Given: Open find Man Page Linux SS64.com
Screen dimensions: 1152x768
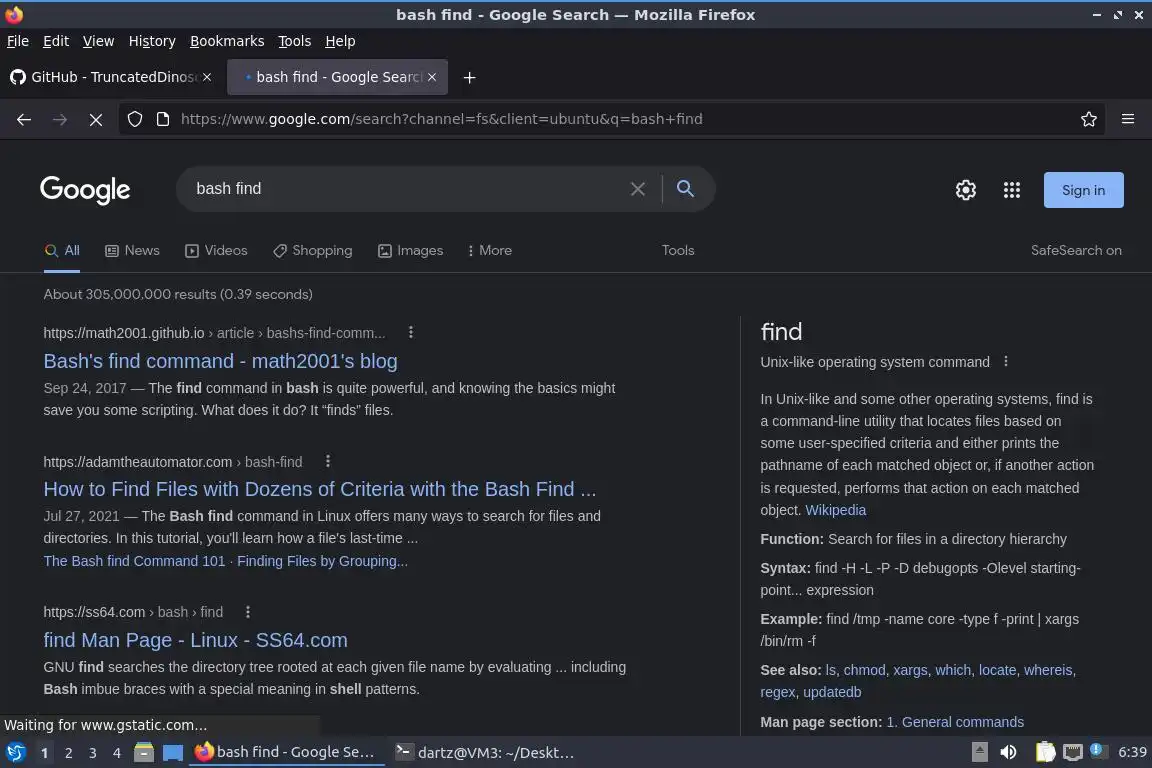Looking at the screenshot, I should click(x=195, y=640).
